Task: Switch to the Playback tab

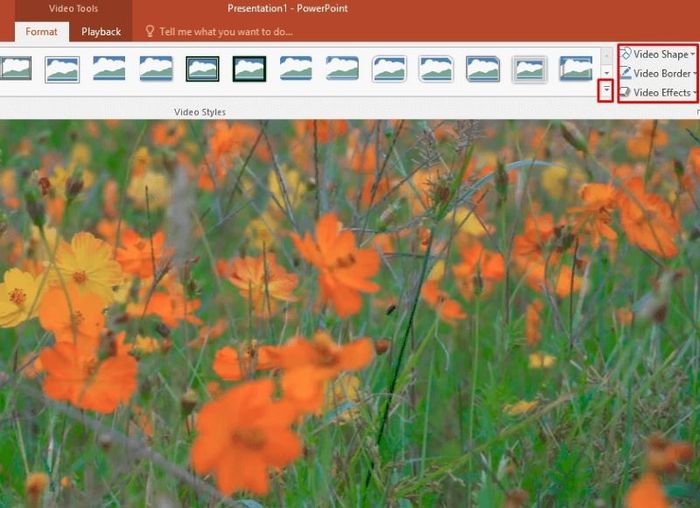Action: (101, 32)
